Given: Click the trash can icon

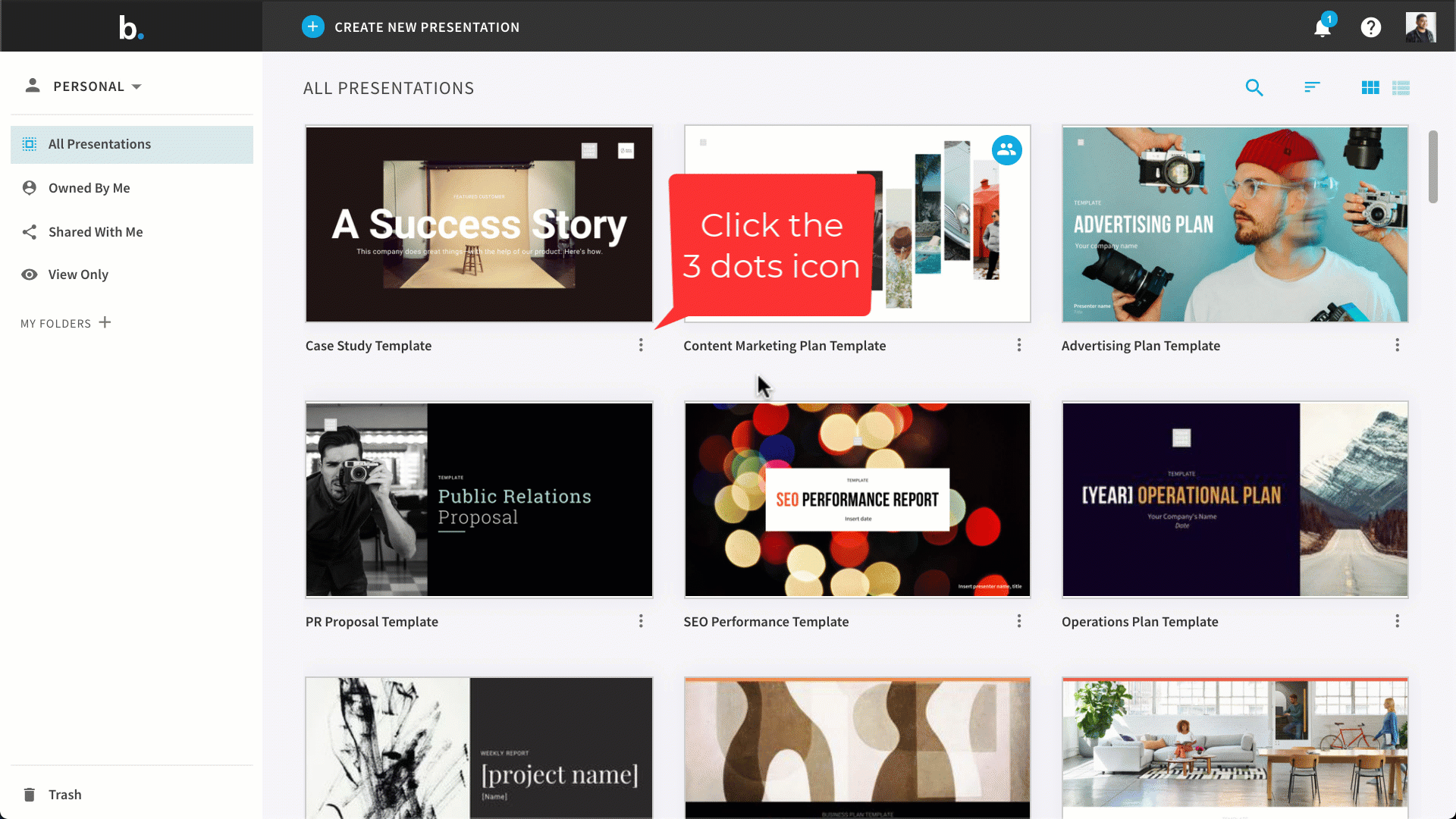Looking at the screenshot, I should (x=30, y=794).
